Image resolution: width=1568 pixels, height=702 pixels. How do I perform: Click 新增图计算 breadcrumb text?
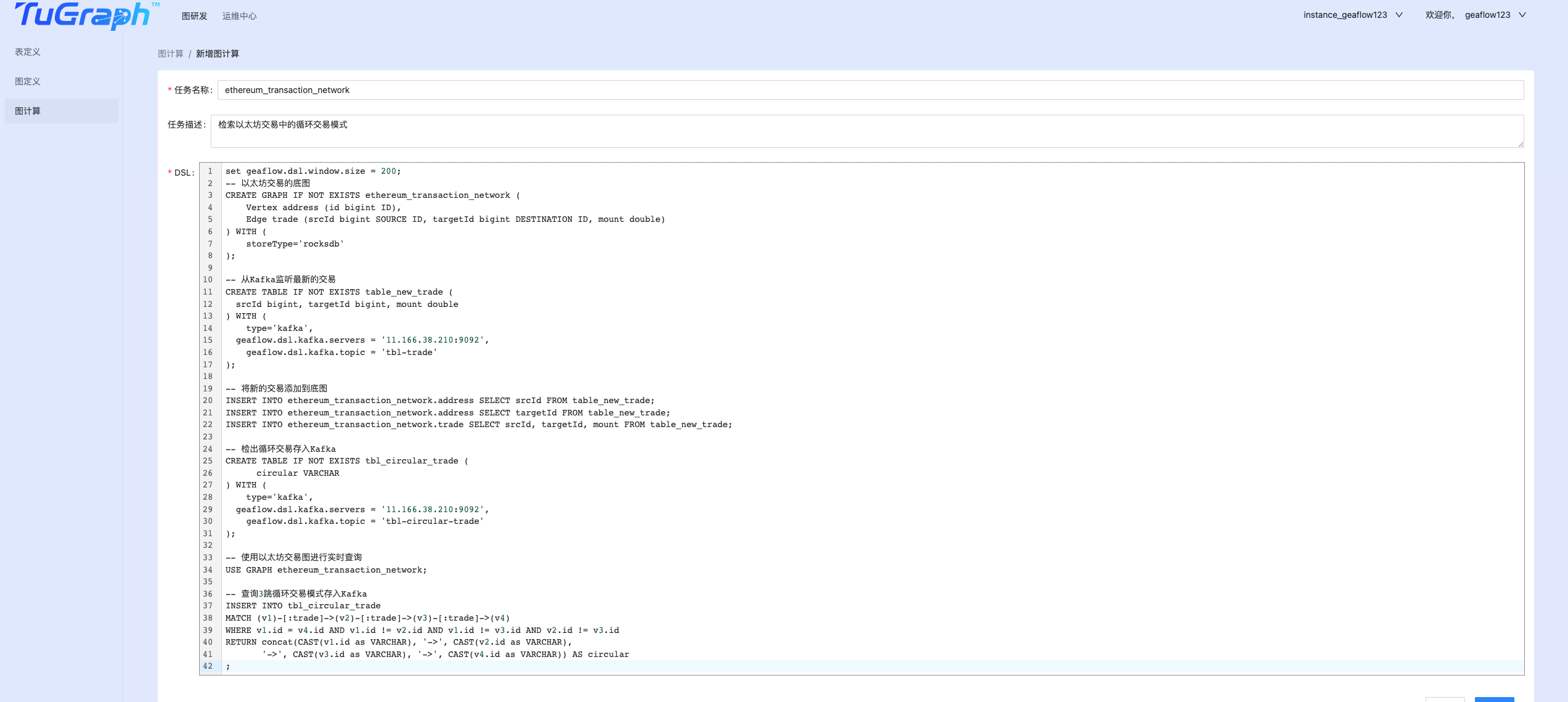click(218, 54)
